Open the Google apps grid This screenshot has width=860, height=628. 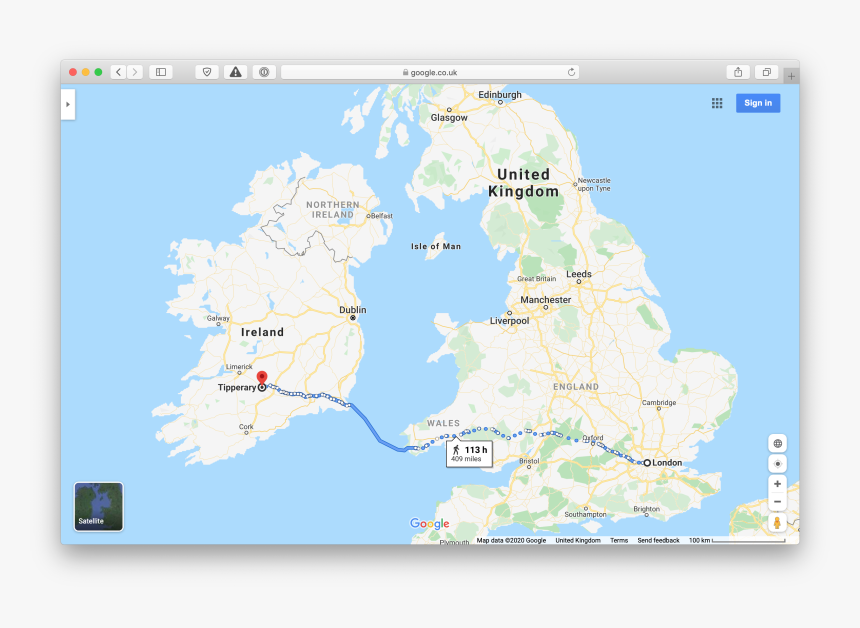point(717,103)
